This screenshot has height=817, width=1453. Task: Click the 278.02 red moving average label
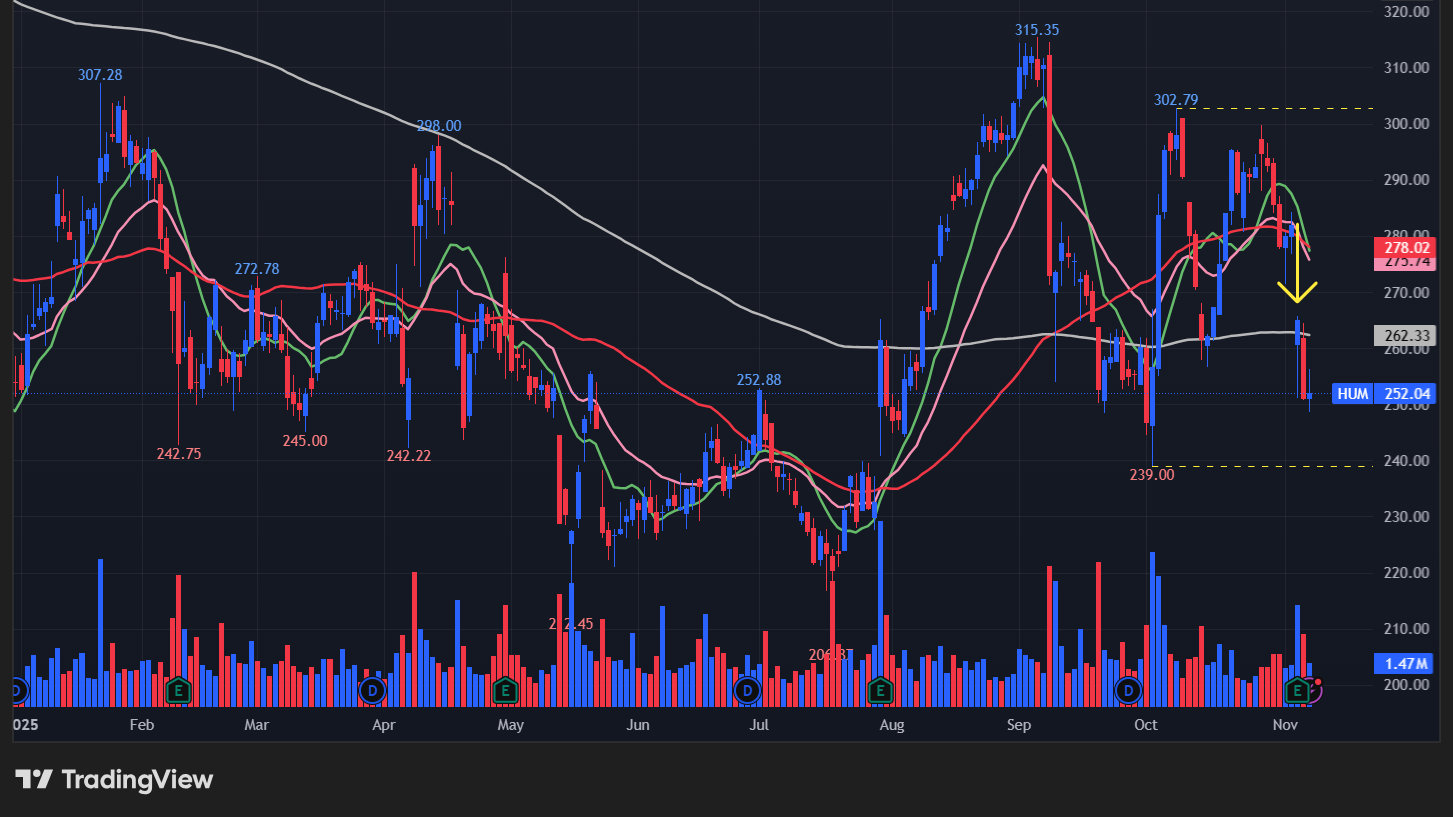click(1407, 247)
